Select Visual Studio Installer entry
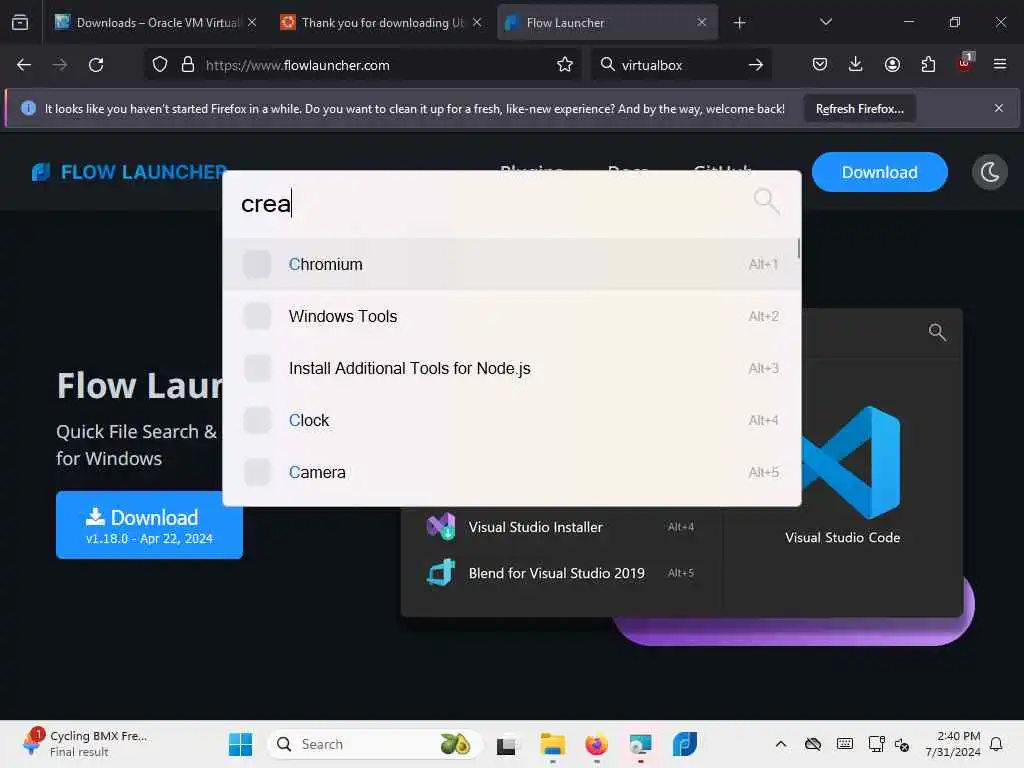Viewport: 1024px width, 768px height. [x=560, y=527]
